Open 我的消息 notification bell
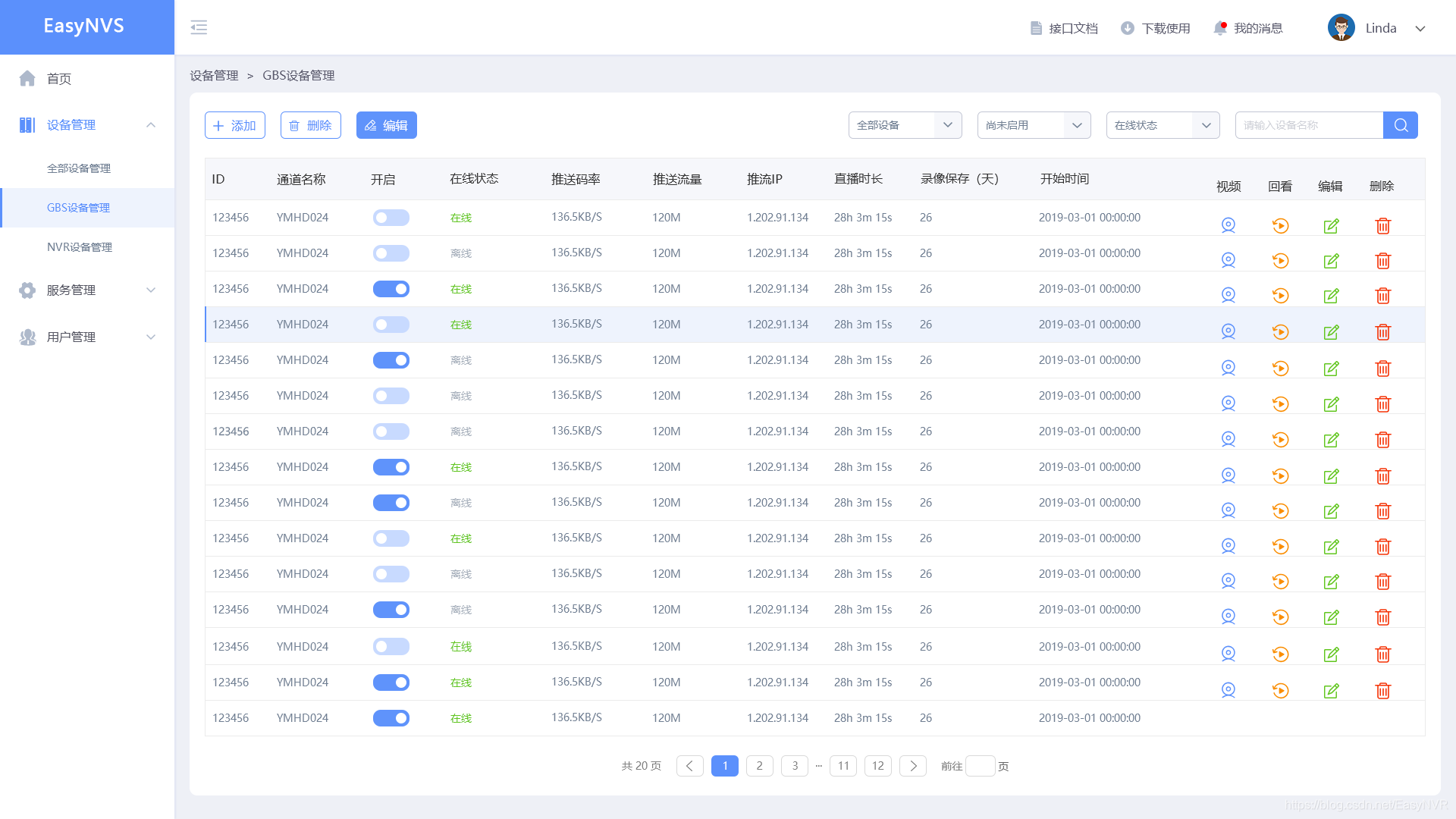Viewport: 1456px width, 819px height. [x=1220, y=28]
